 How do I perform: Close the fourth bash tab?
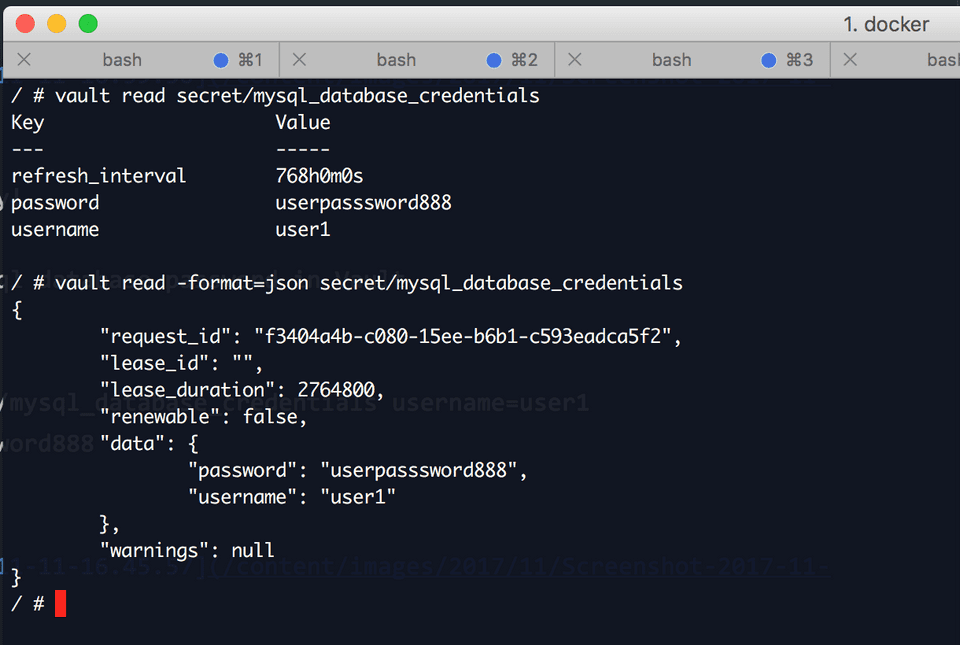(850, 59)
